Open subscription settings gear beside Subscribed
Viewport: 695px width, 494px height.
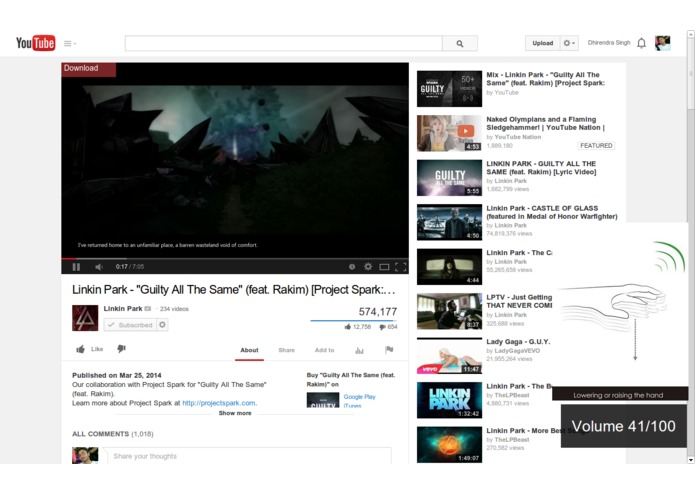click(162, 325)
